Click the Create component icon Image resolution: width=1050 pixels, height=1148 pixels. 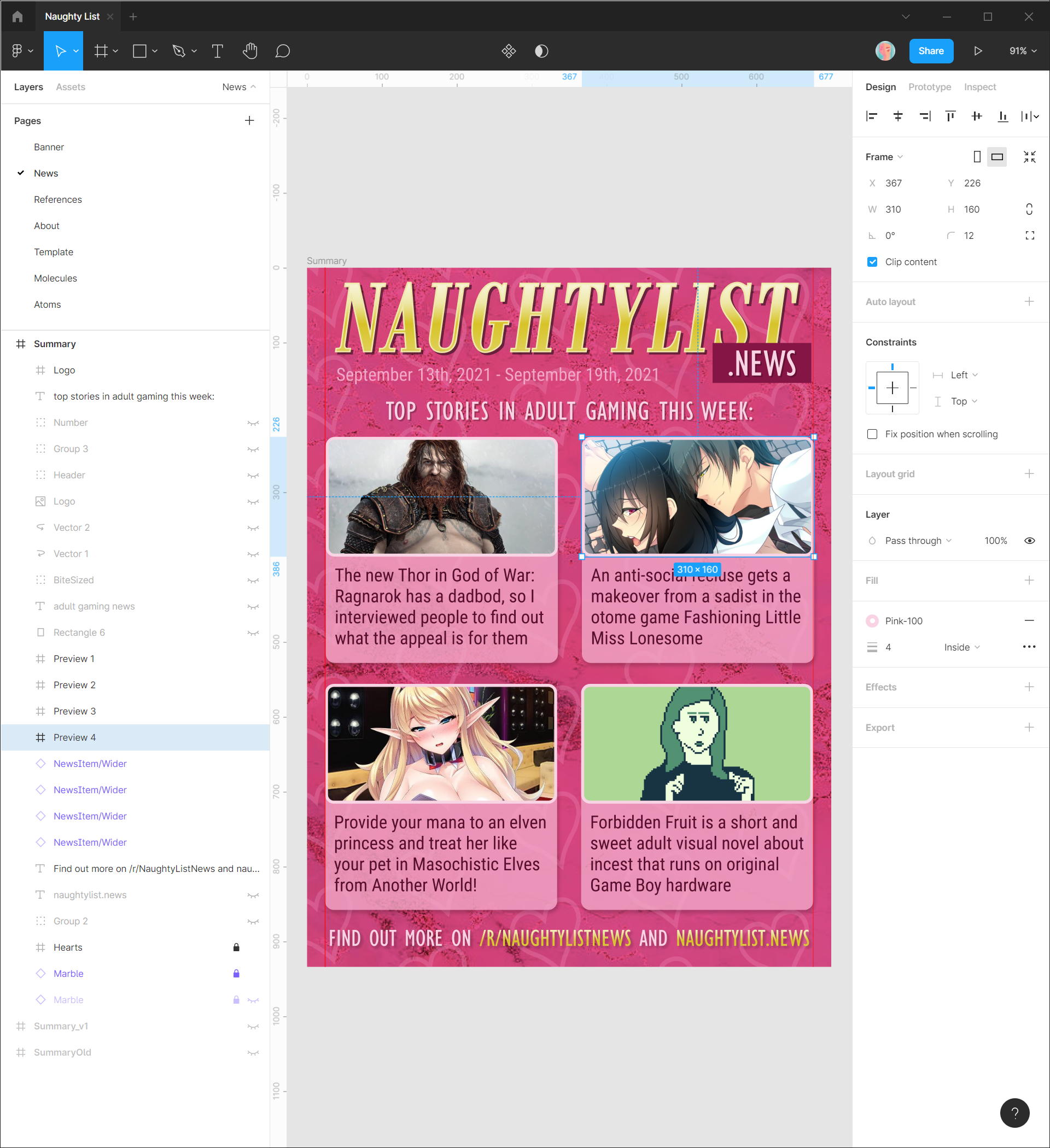click(x=509, y=51)
